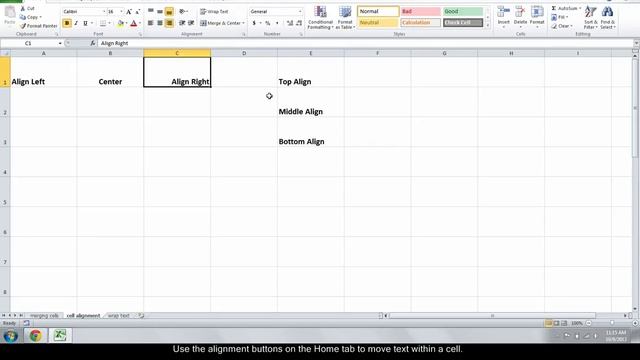Viewport: 640px width, 360px height.
Task: Click the Increase Indent icon
Action: 191,23
